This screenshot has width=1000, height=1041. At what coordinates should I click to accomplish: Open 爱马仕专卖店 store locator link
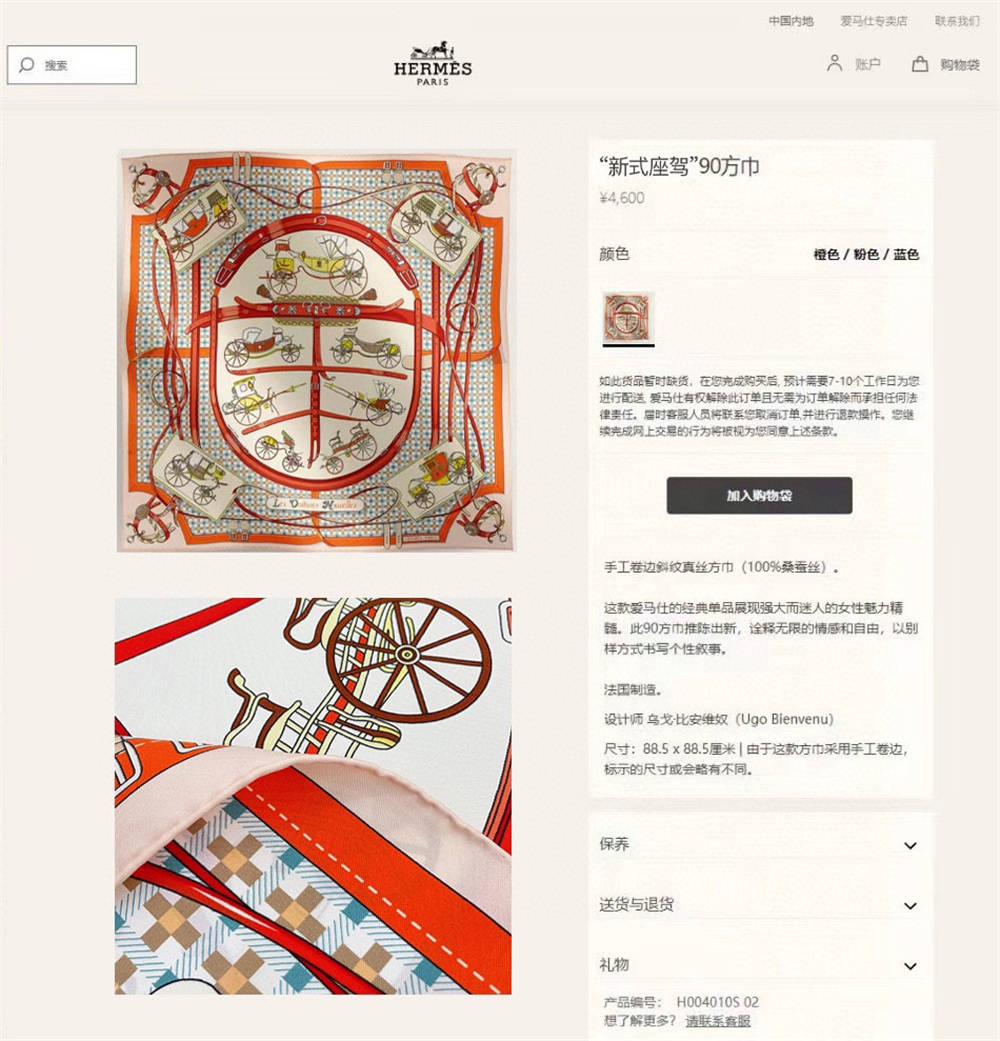(x=874, y=21)
